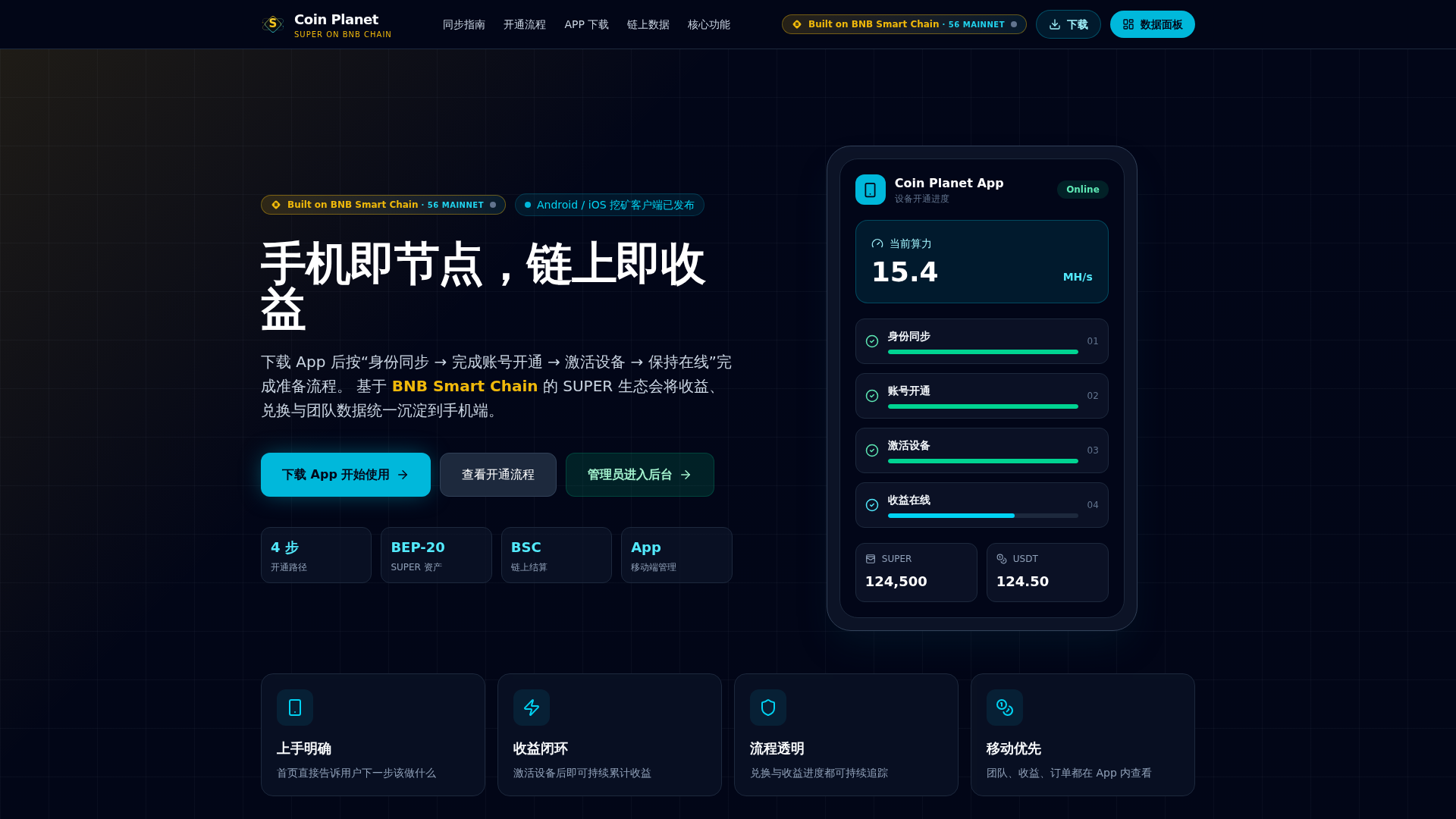Viewport: 1456px width, 819px height.
Task: Click the arrow icon in 管理员进入后台
Action: (686, 475)
